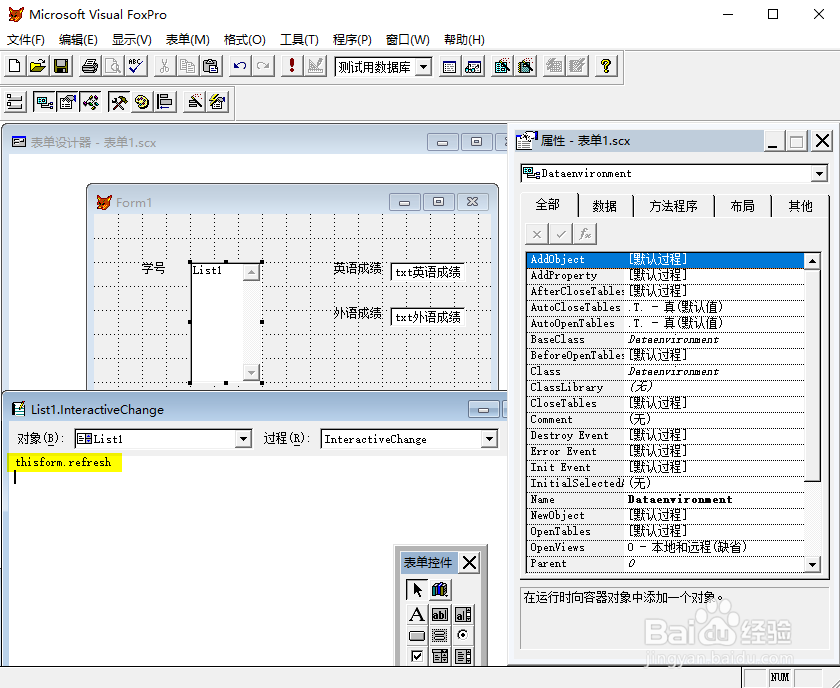Image resolution: width=840 pixels, height=688 pixels.
Task: Open the 编辑(E) menu
Action: click(78, 40)
